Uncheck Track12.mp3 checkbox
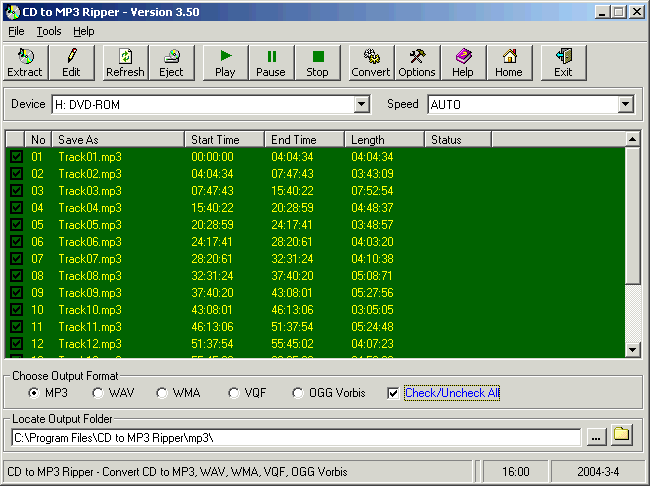The image size is (650, 486). coord(17,344)
